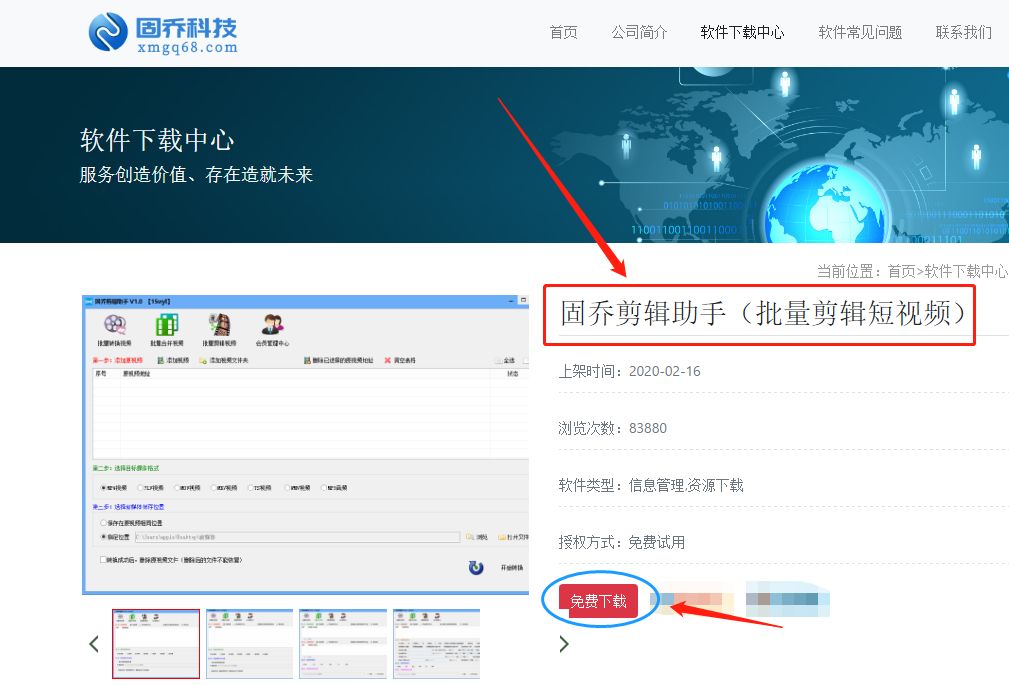Open the 联系我们 nav item
Screen dimensions: 1009x685
963,32
